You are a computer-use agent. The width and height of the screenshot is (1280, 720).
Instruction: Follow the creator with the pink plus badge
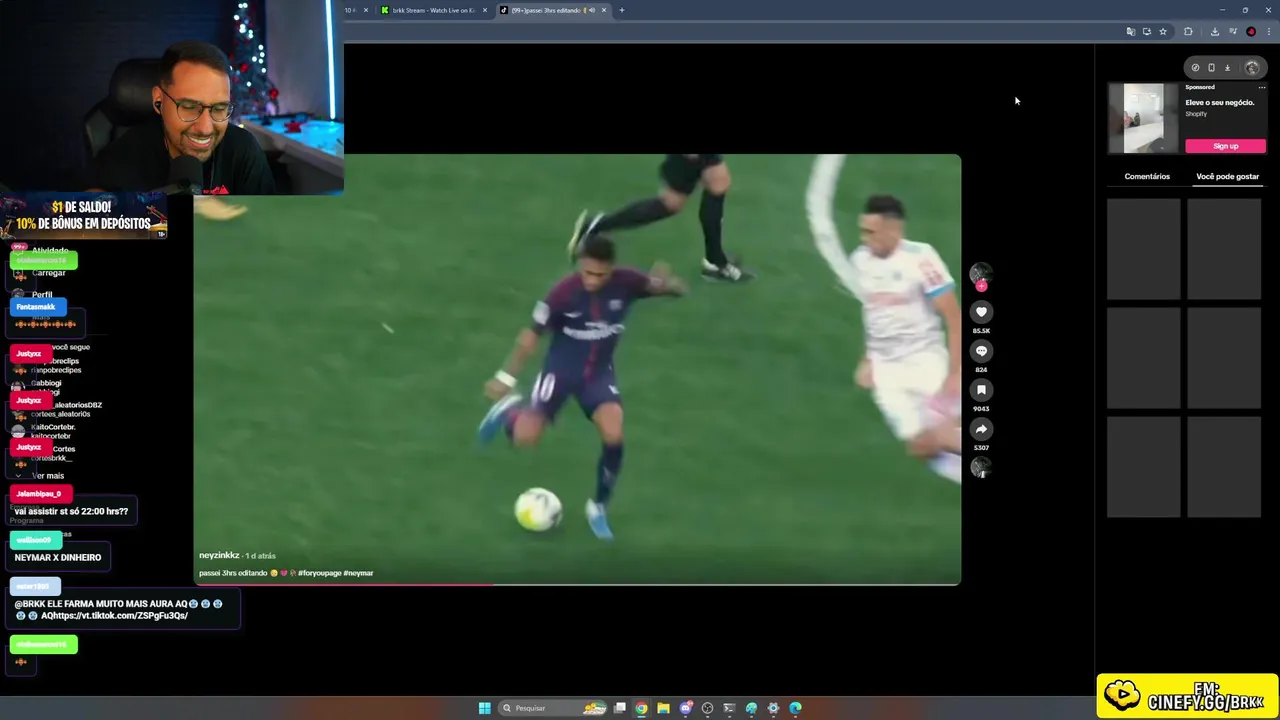pyautogui.click(x=981, y=286)
